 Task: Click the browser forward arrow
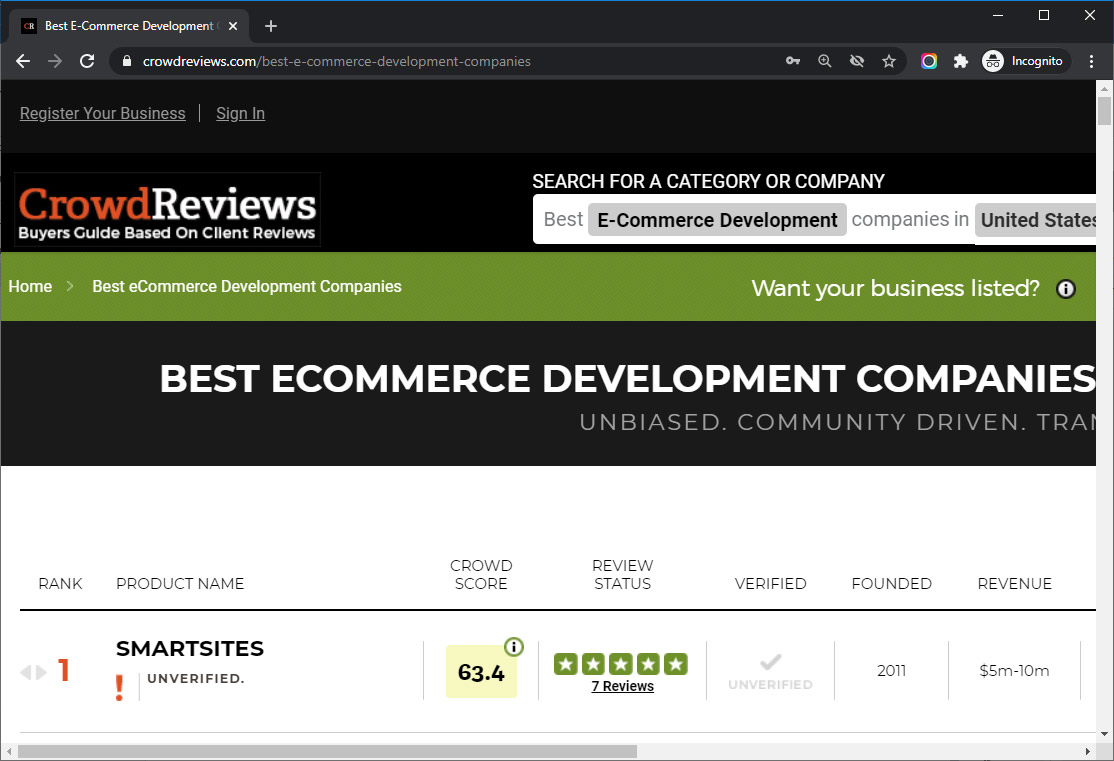coord(55,61)
